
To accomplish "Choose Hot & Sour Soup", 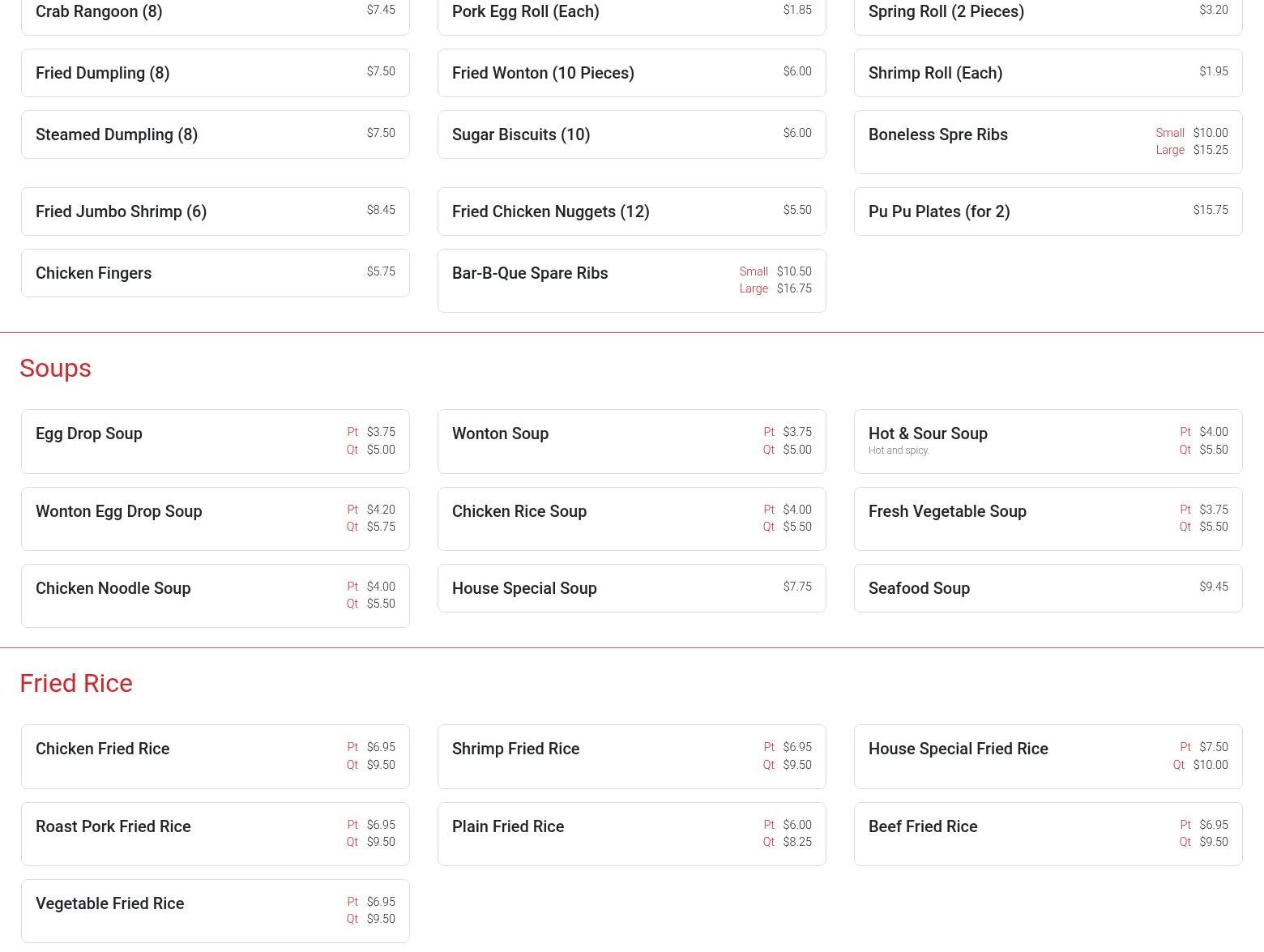I will tap(1048, 442).
